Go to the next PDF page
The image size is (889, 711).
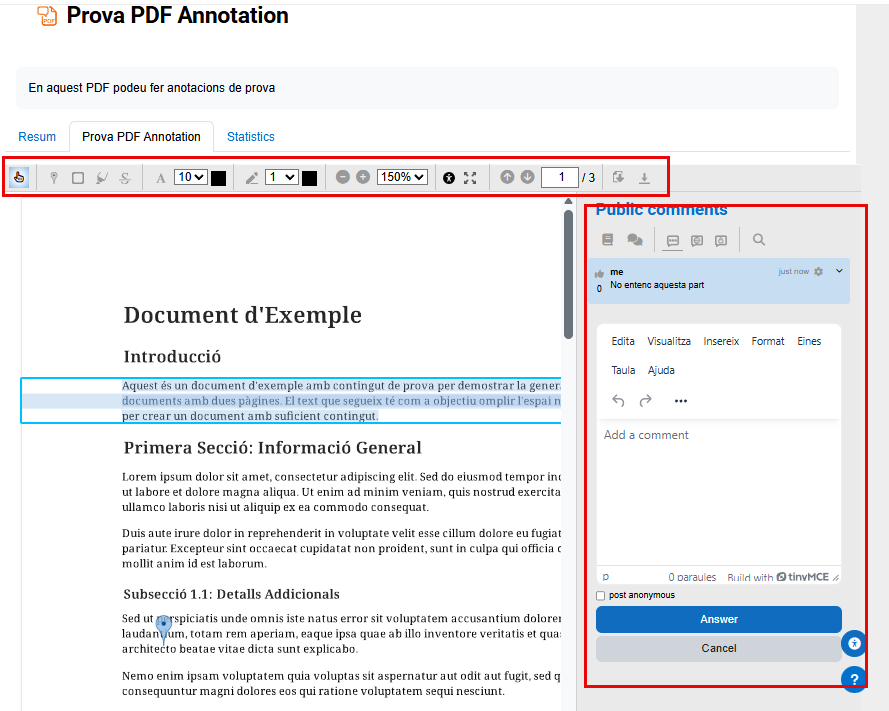pos(527,177)
